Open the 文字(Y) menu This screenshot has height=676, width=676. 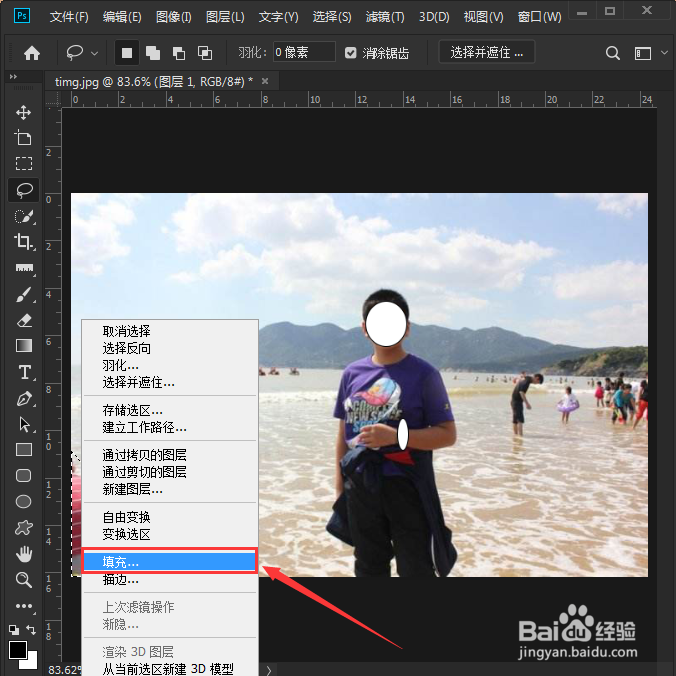[x=278, y=17]
